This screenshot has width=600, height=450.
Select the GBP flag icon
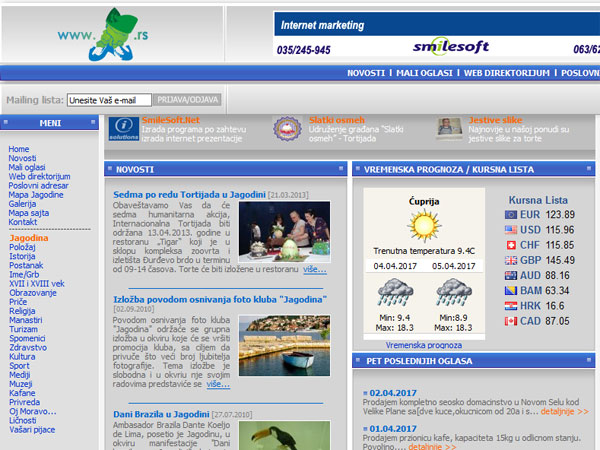pos(511,260)
